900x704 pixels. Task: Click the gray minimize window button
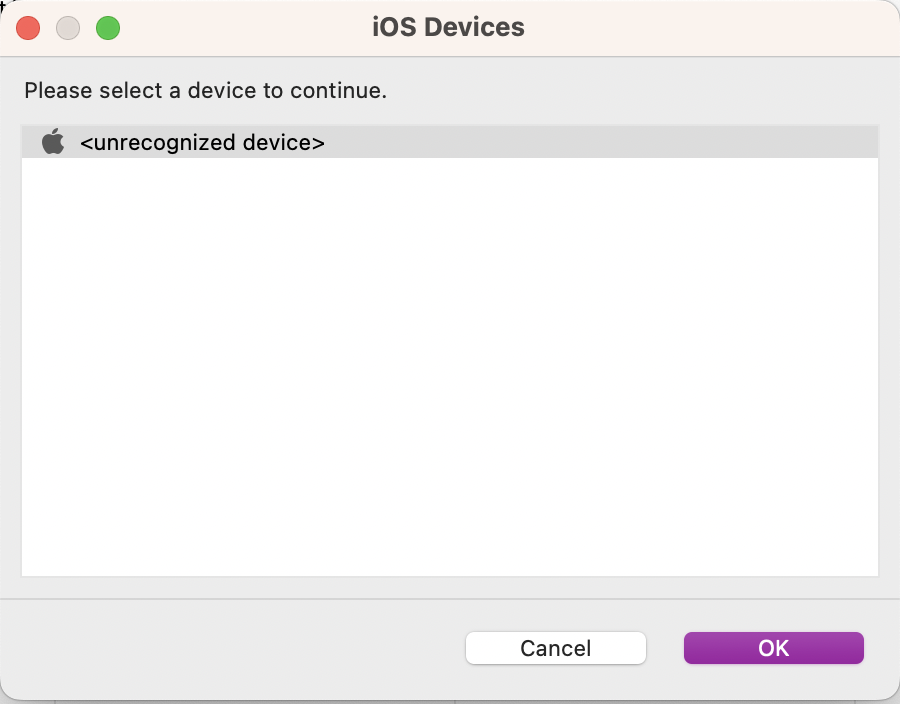pyautogui.click(x=68, y=28)
